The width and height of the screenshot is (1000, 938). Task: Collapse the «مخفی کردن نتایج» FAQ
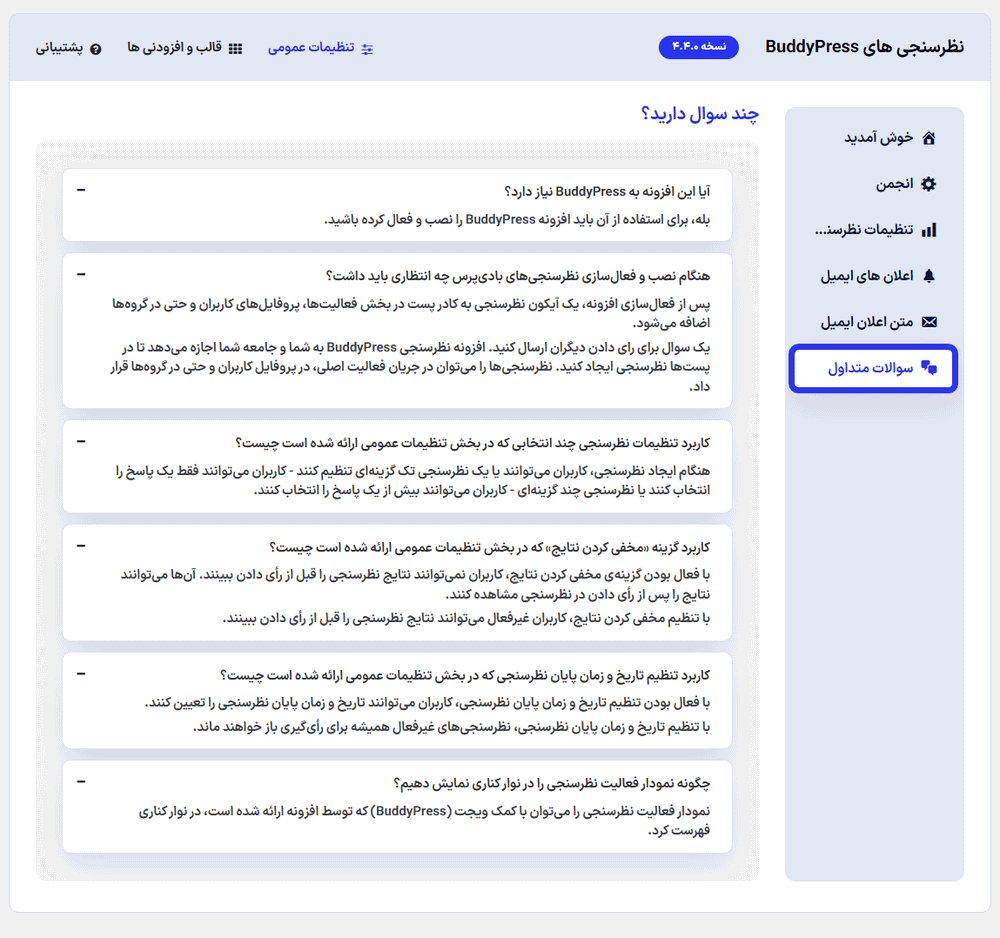(81, 546)
